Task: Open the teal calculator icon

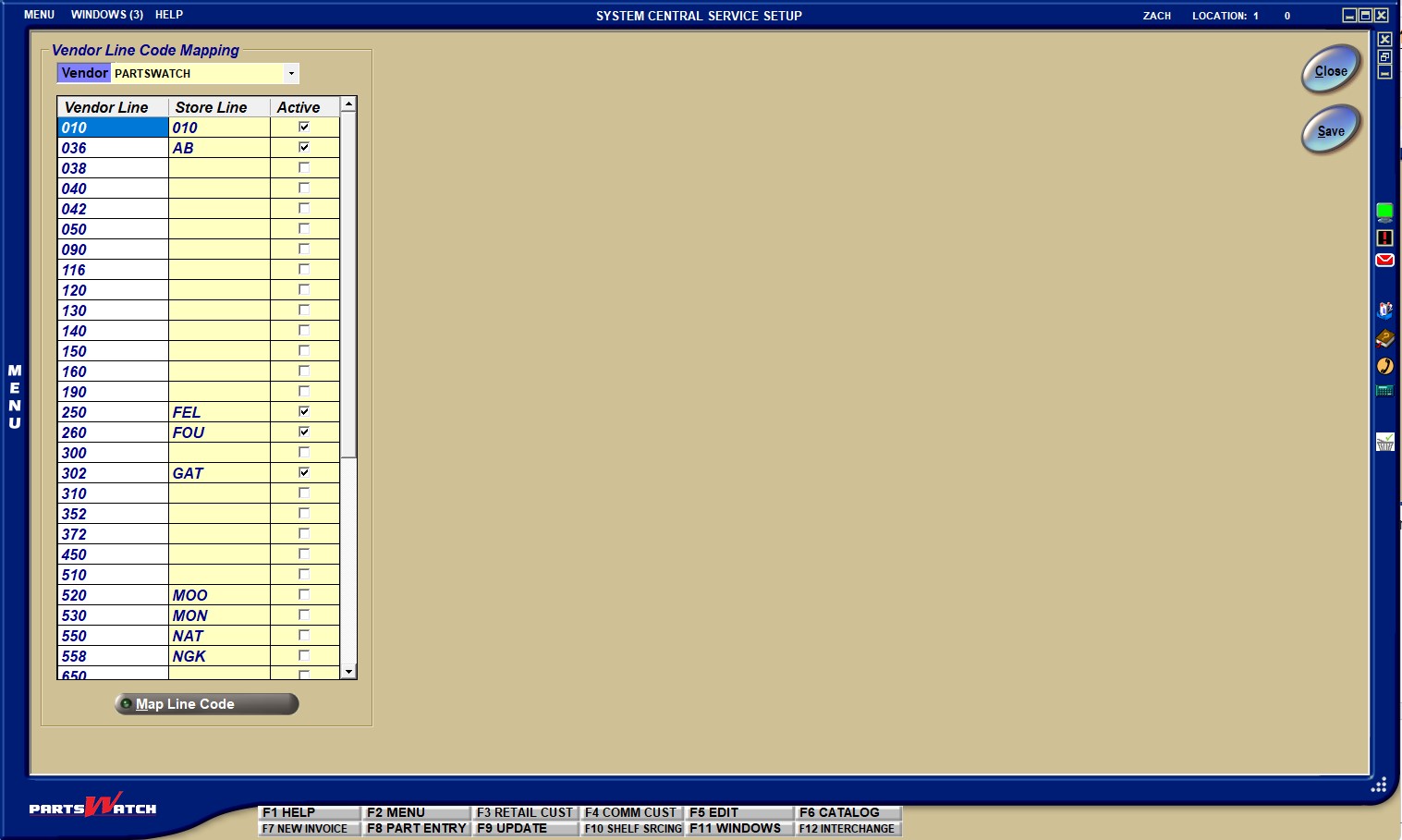Action: (1384, 391)
